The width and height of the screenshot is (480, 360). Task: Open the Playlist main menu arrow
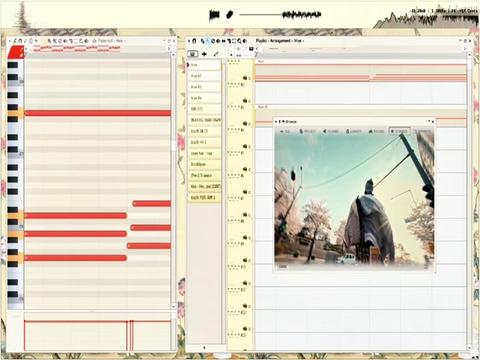tap(189, 41)
